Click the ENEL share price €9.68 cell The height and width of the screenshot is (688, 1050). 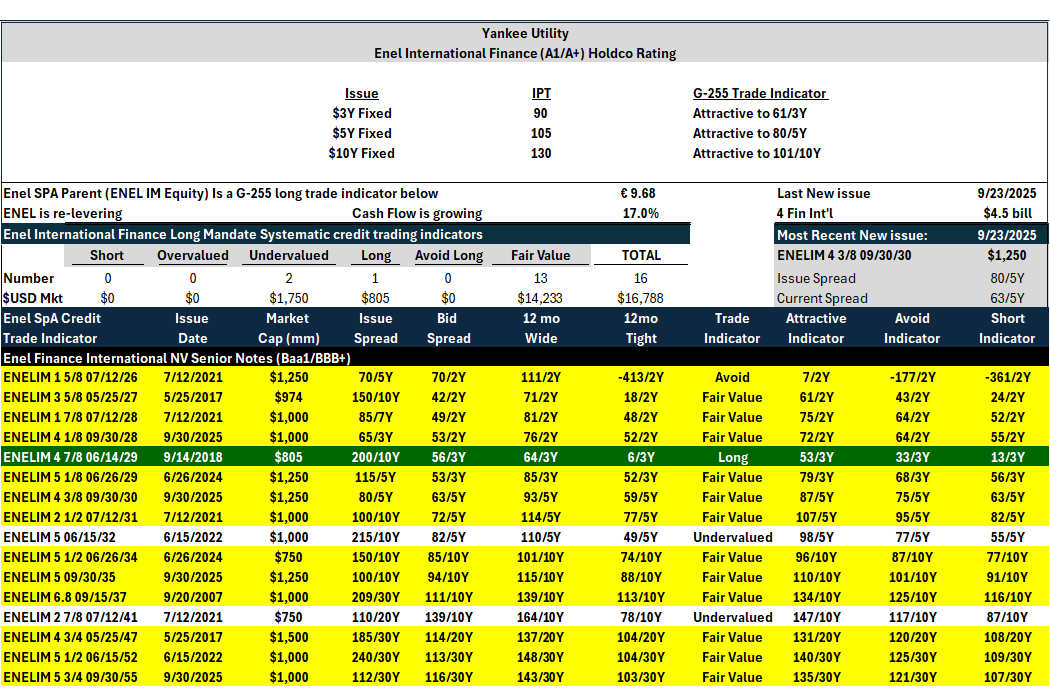coord(638,194)
